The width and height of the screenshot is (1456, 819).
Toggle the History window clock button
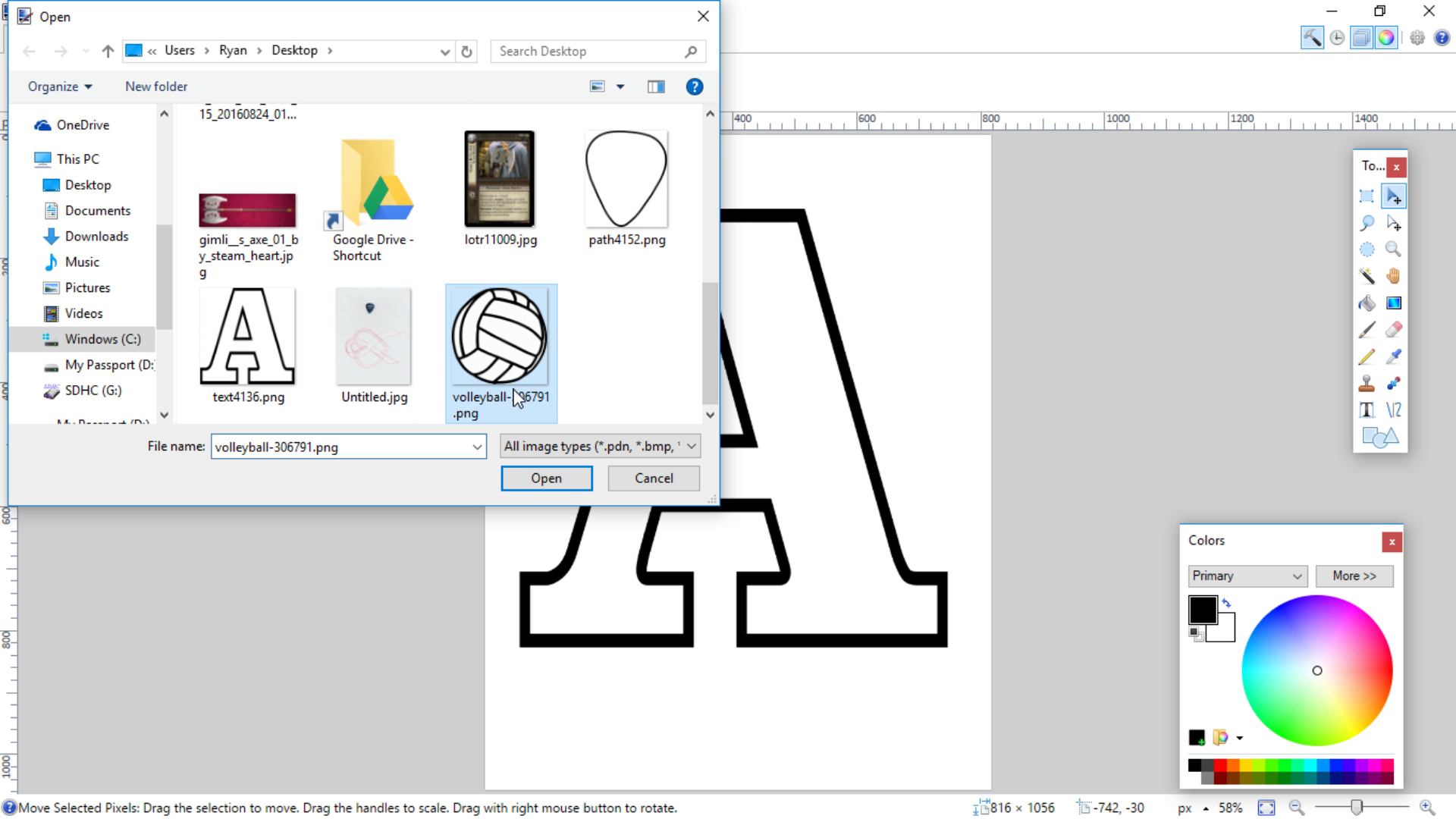[1337, 38]
